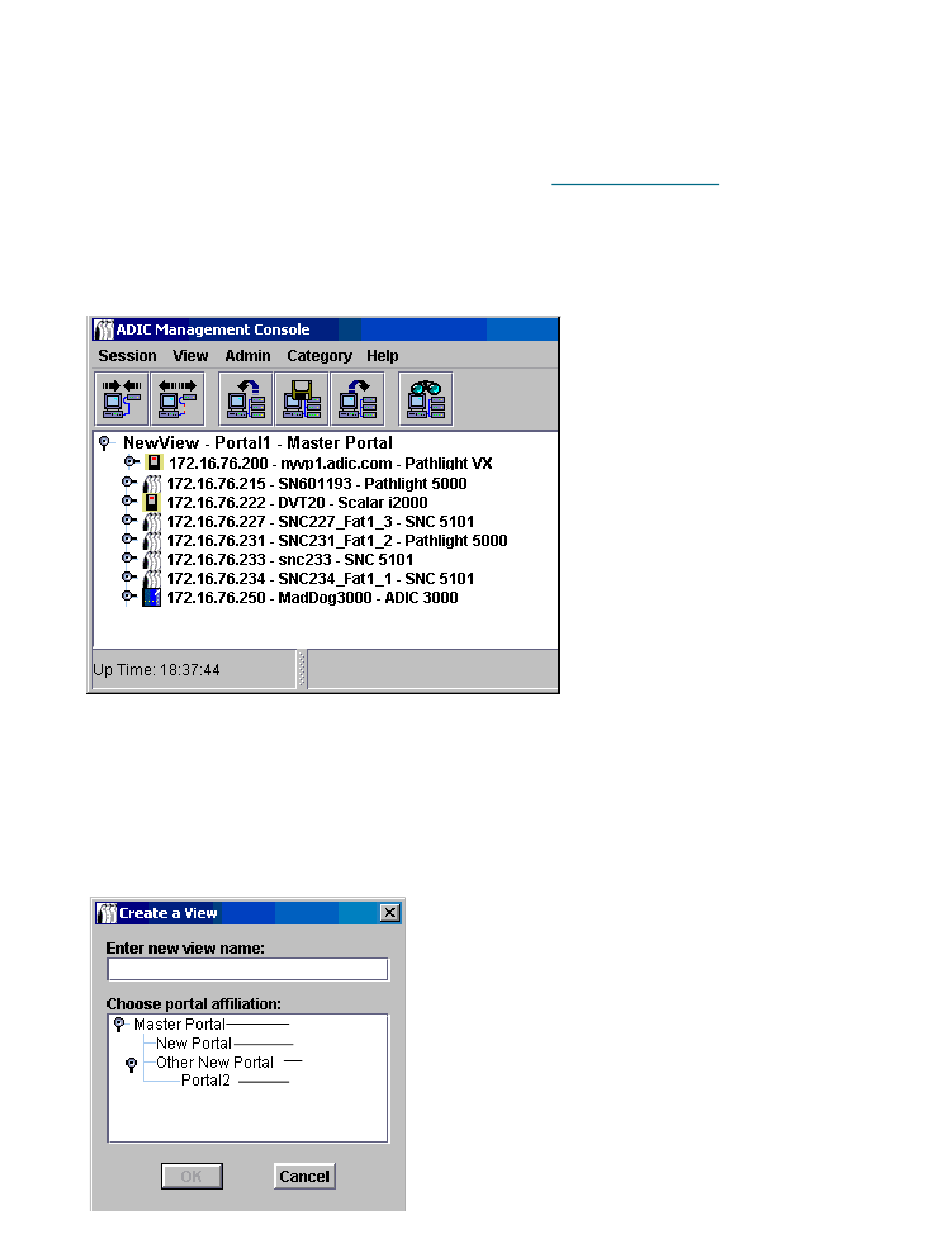950x1254 pixels.
Task: Choose Master Portal as affiliation
Action: coord(180,1024)
